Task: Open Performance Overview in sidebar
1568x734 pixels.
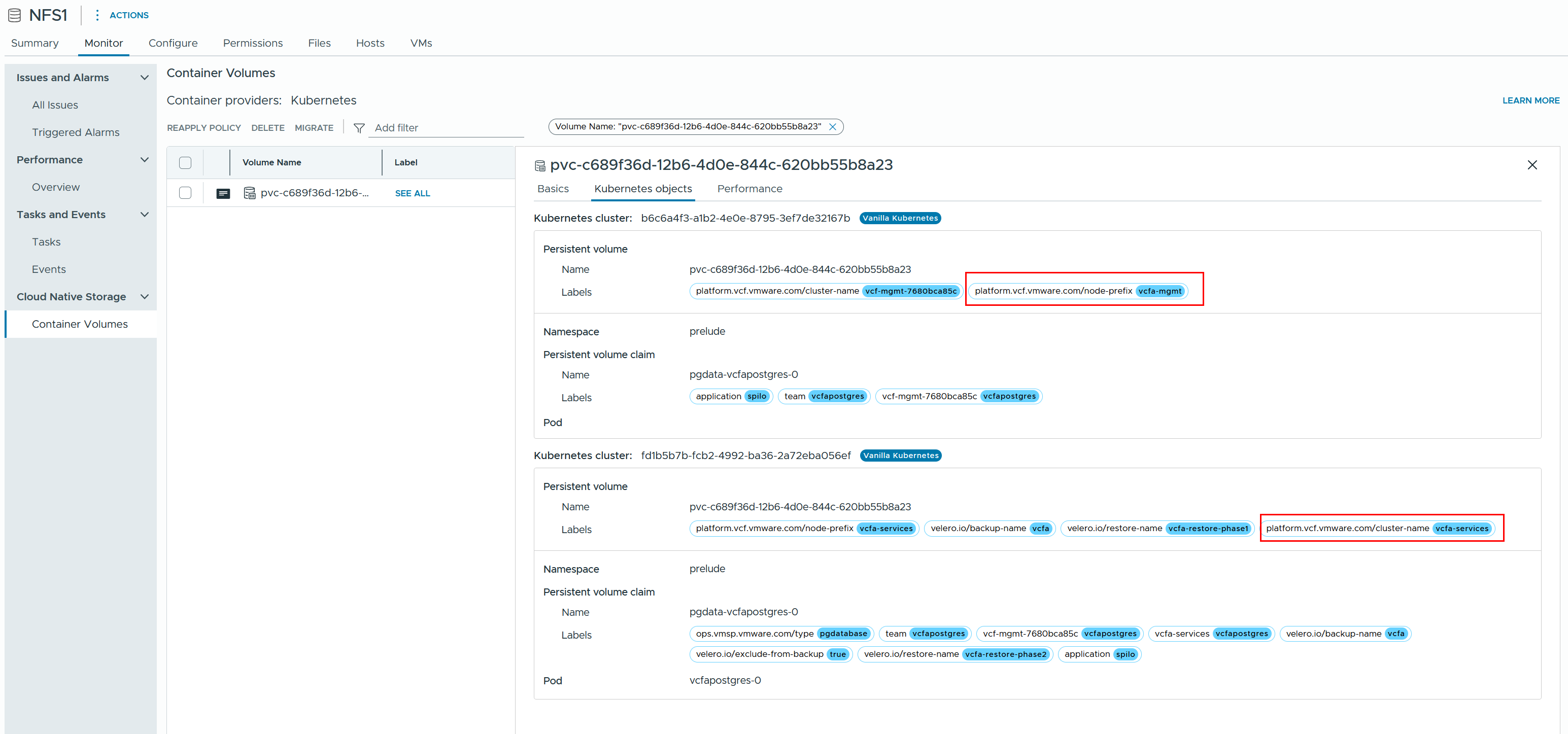Action: [55, 187]
